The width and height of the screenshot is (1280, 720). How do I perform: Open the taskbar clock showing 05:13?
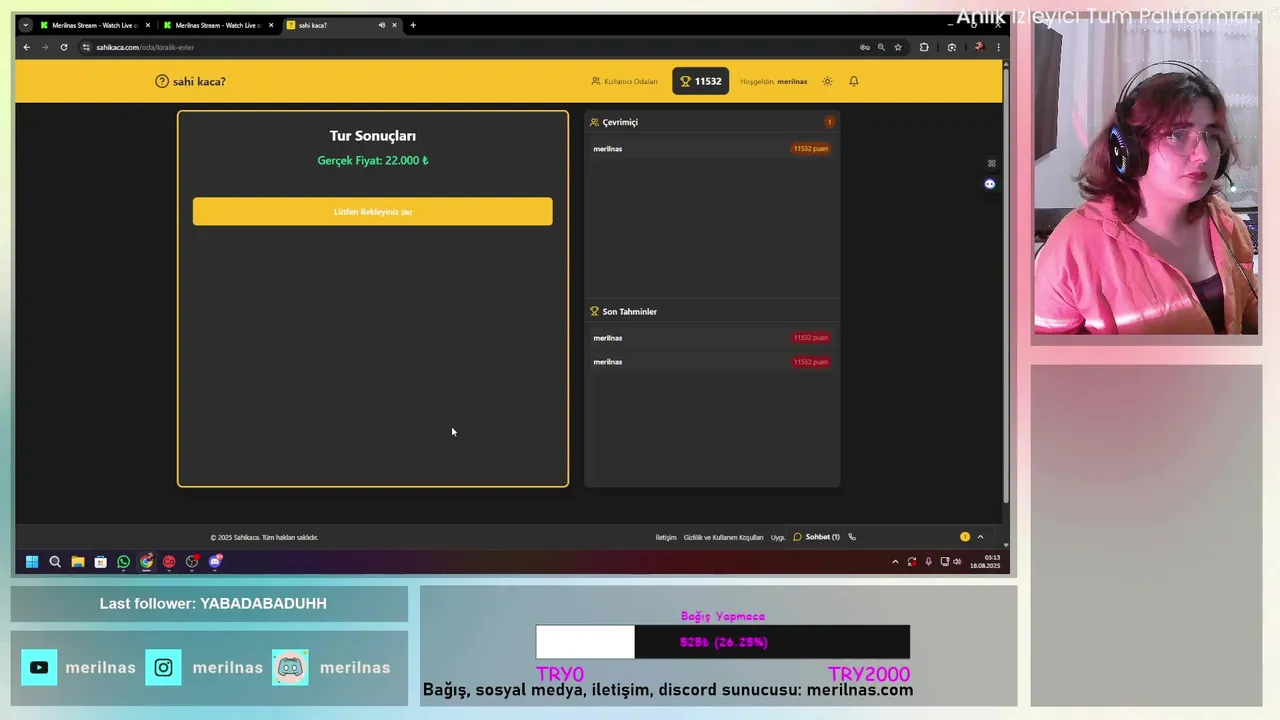[985, 562]
